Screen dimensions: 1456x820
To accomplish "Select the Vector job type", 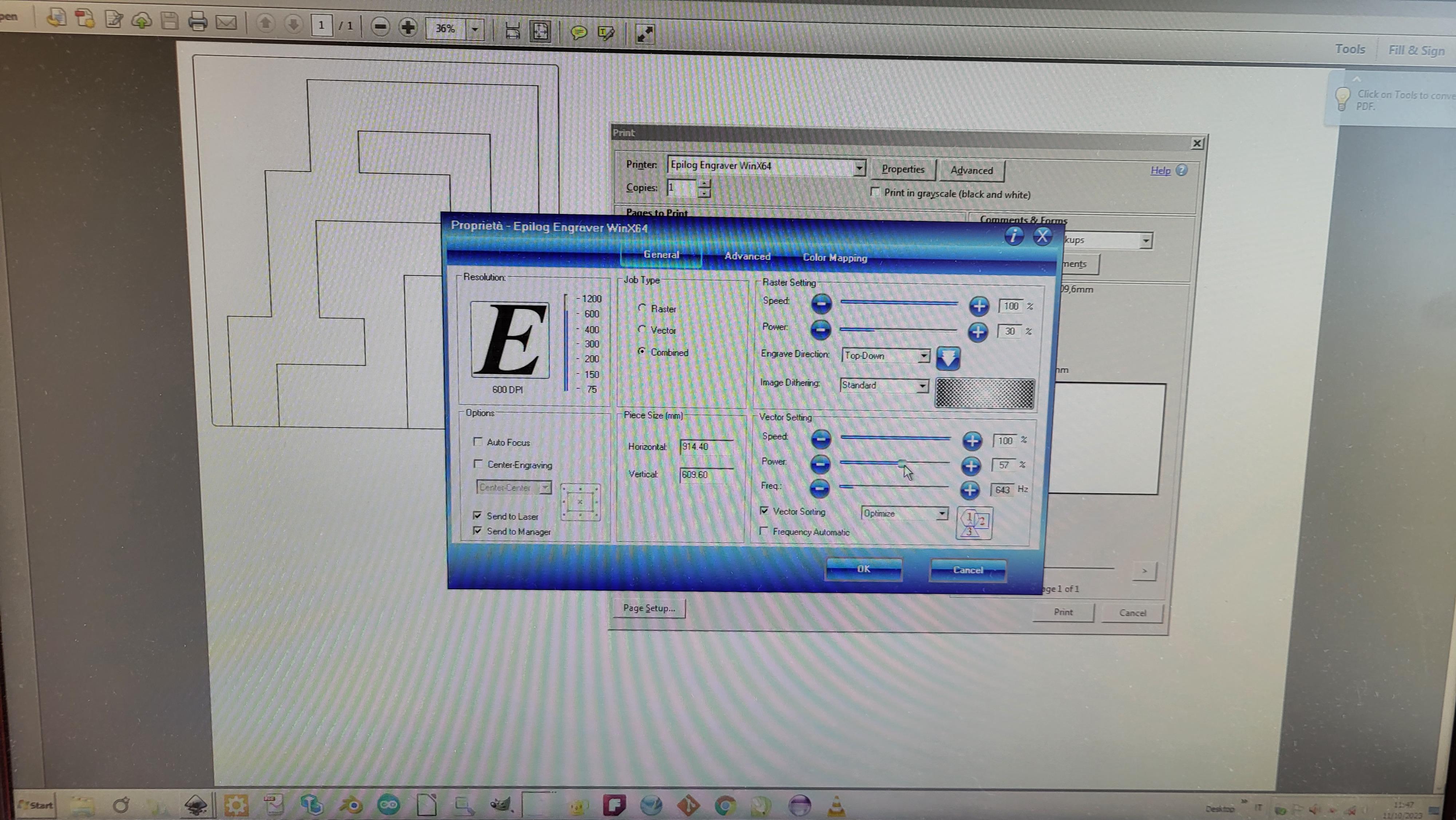I will (642, 329).
